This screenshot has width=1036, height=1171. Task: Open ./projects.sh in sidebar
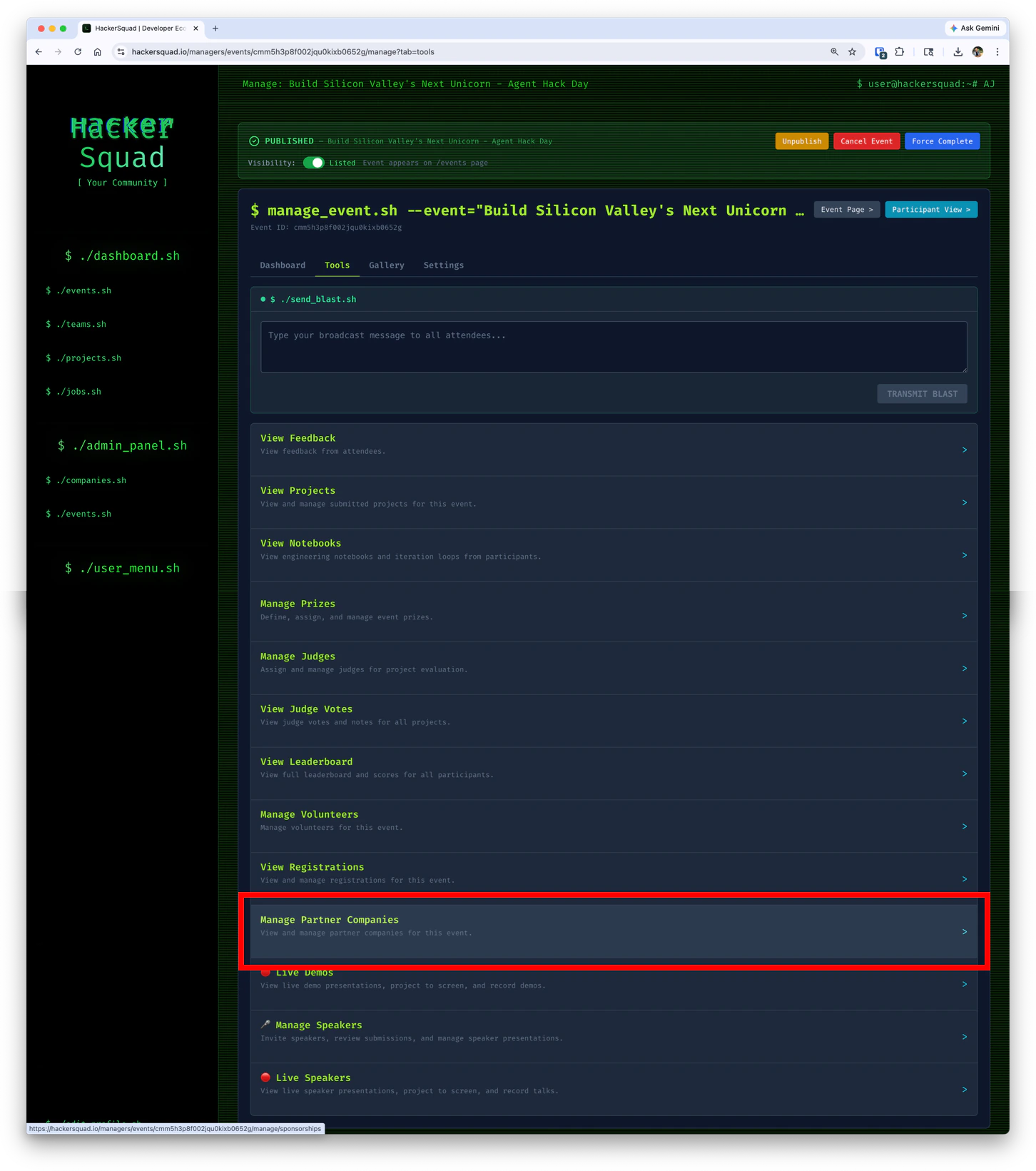click(83, 358)
